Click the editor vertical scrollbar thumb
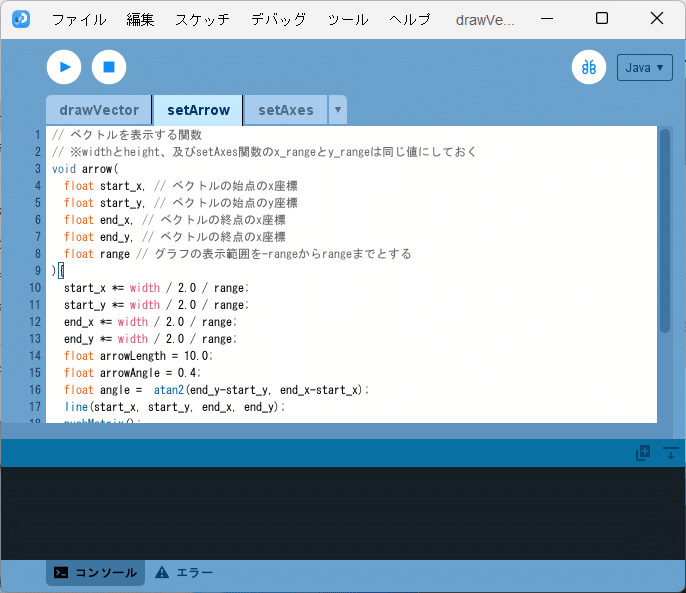686x593 pixels. (665, 231)
